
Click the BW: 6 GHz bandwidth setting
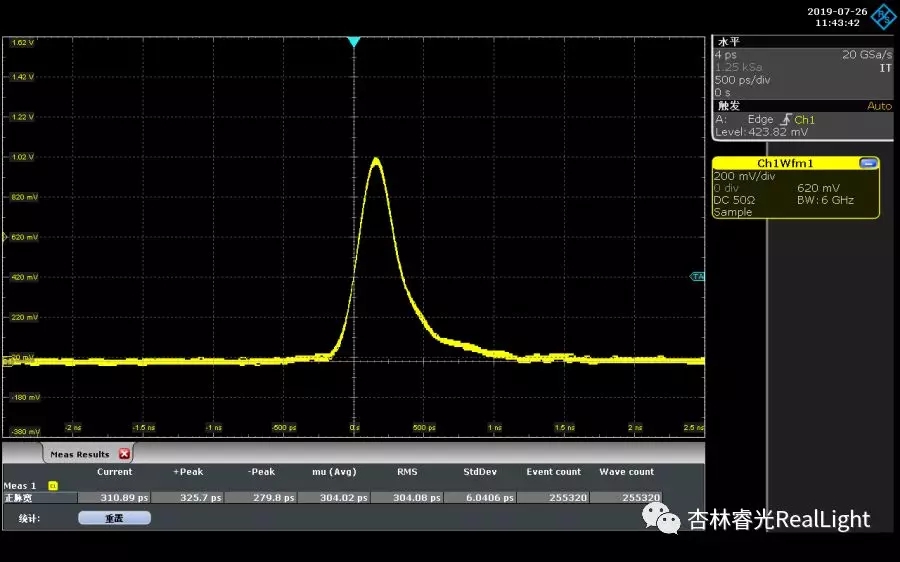click(825, 200)
